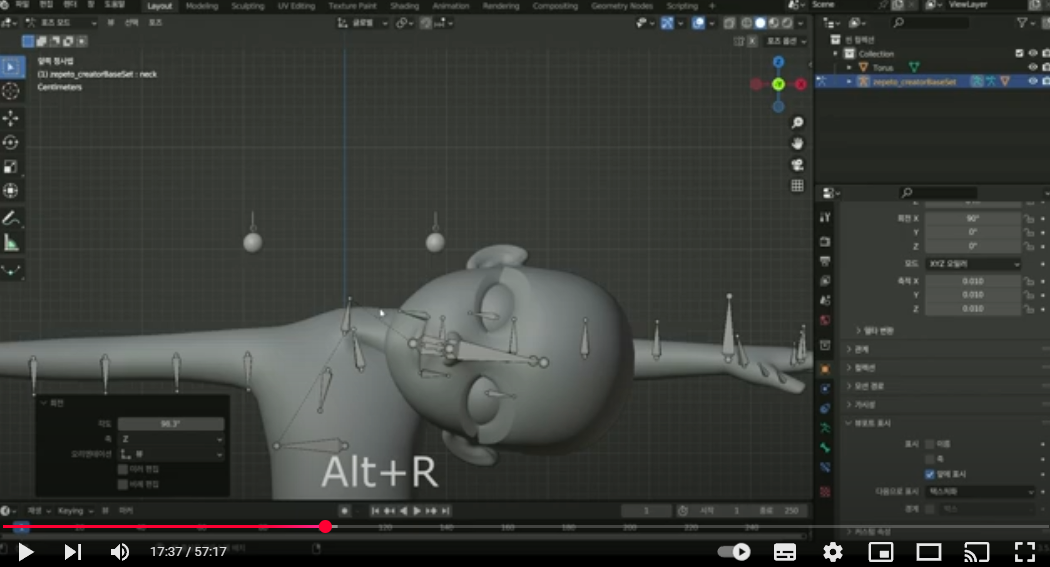Select the Rotate tool
1050x567 pixels.
11,143
